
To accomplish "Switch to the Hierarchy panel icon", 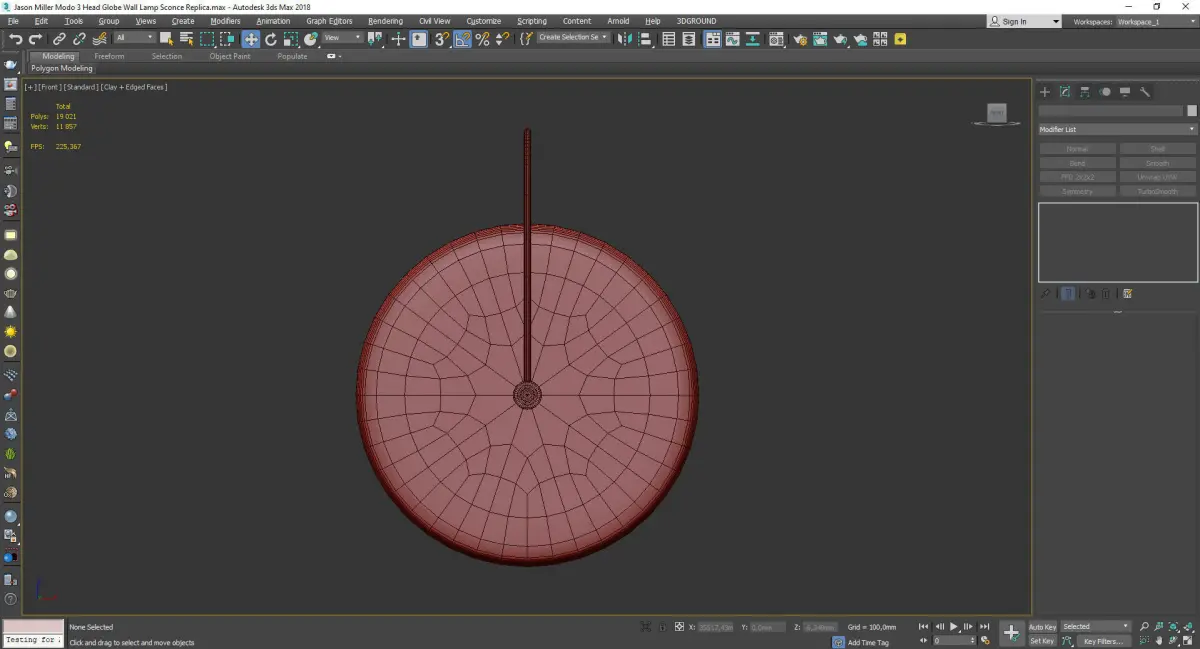I will click(1085, 92).
